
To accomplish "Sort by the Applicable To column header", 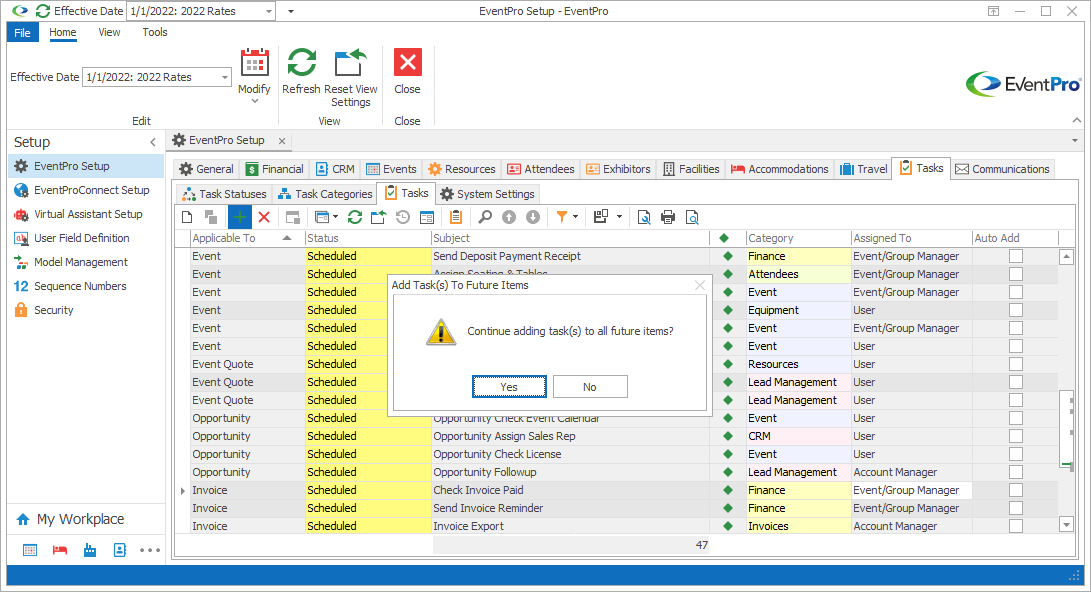I will coord(241,238).
